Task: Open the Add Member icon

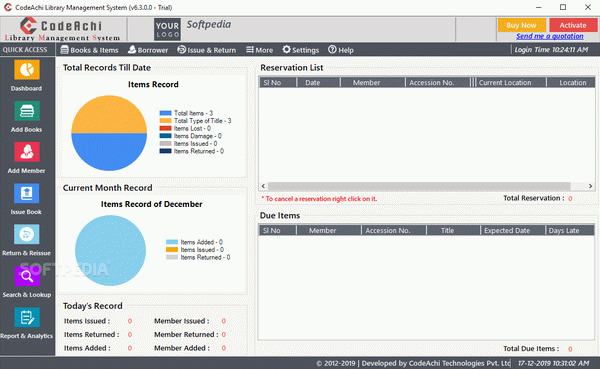Action: click(27, 152)
